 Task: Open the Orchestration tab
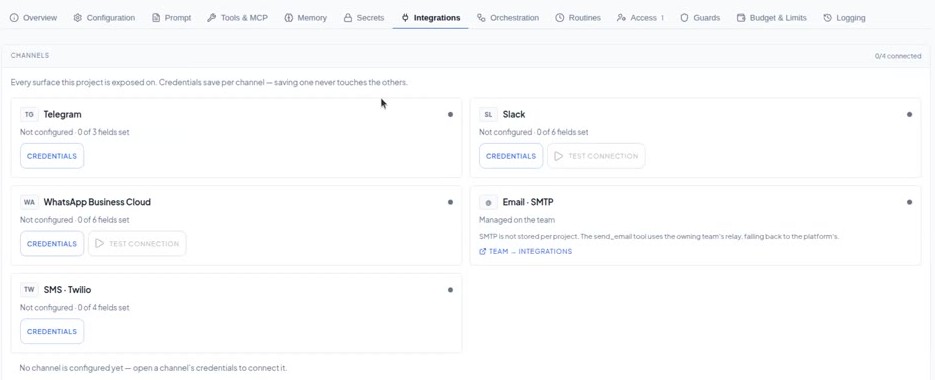click(508, 18)
